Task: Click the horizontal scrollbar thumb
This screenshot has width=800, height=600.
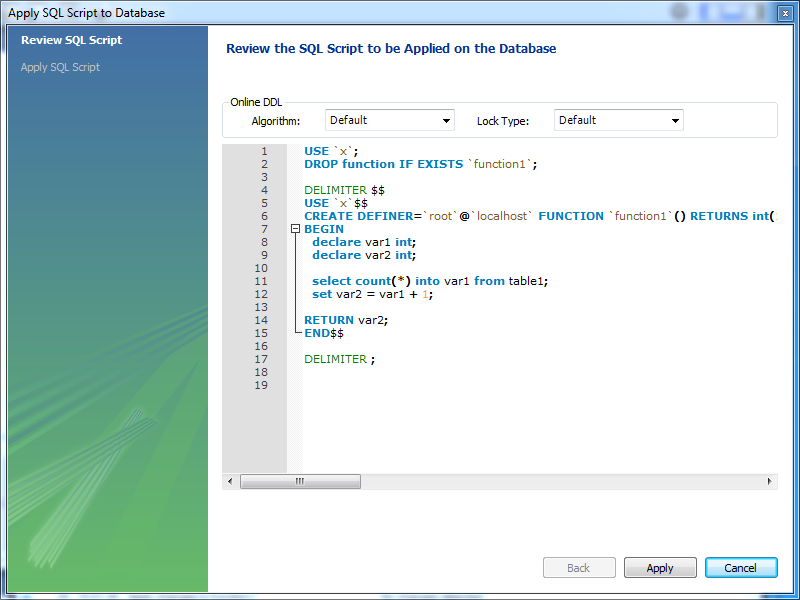Action: coord(300,481)
